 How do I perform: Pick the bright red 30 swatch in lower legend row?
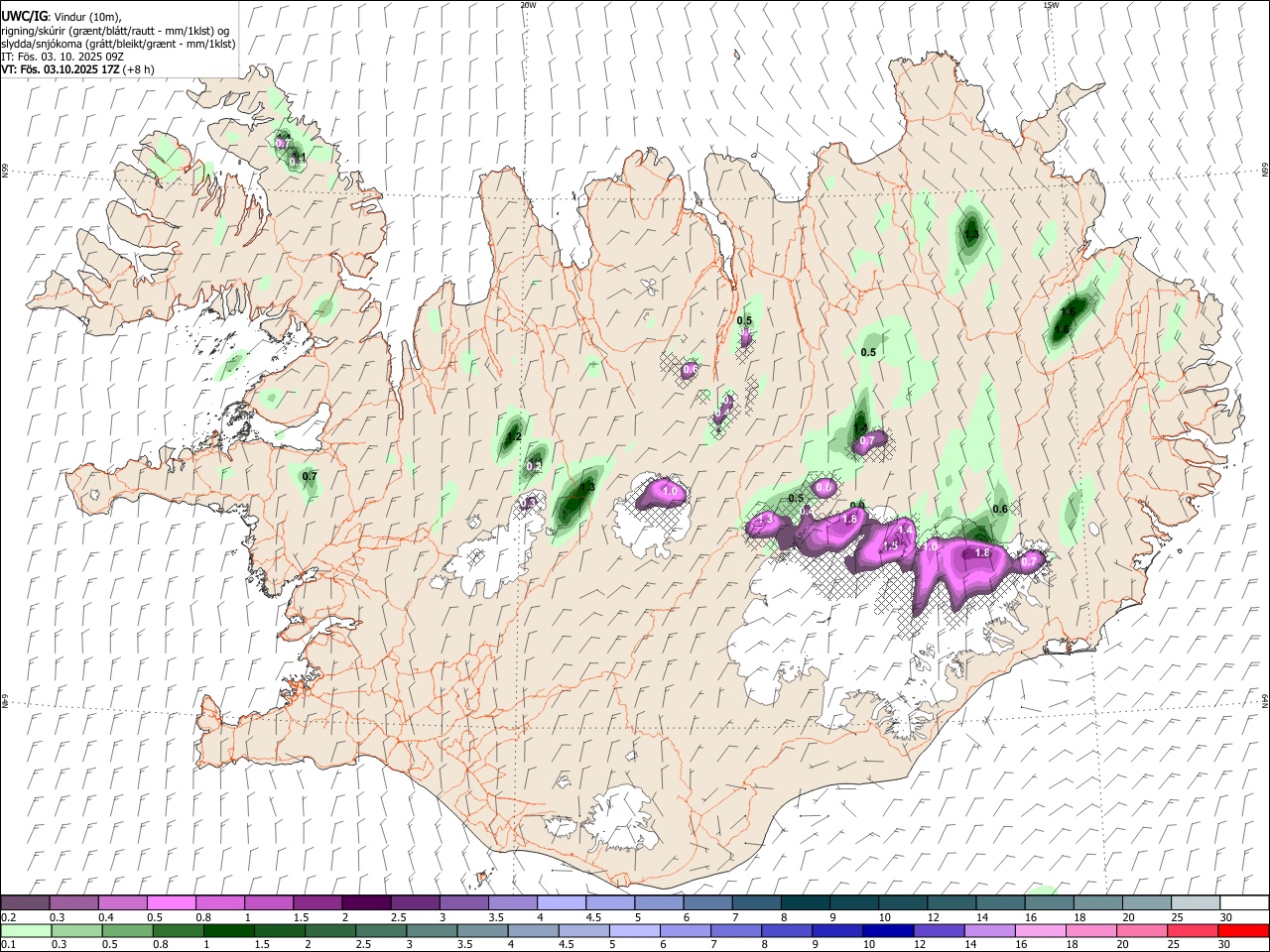click(1244, 931)
